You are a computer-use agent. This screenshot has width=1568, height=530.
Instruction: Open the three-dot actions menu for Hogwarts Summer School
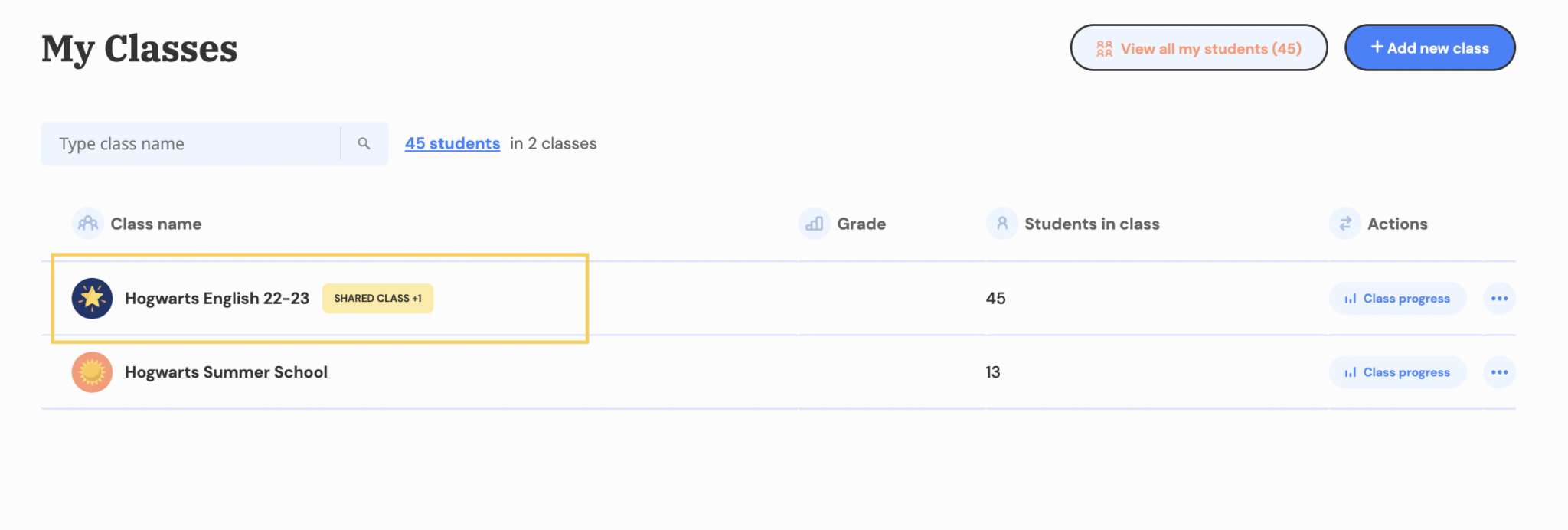[x=1499, y=372]
